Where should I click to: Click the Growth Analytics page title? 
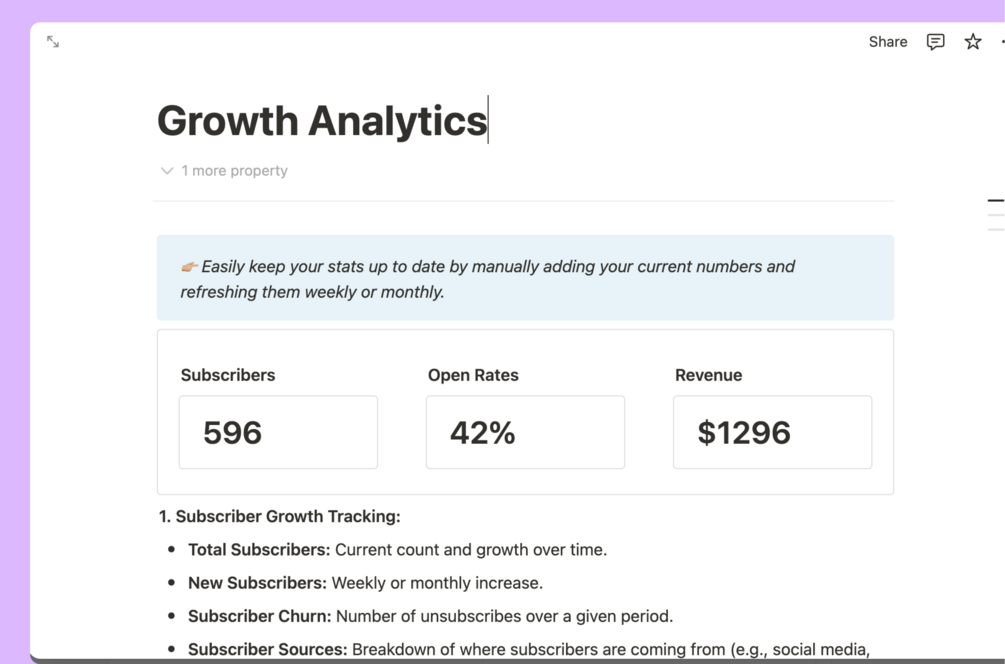322,121
